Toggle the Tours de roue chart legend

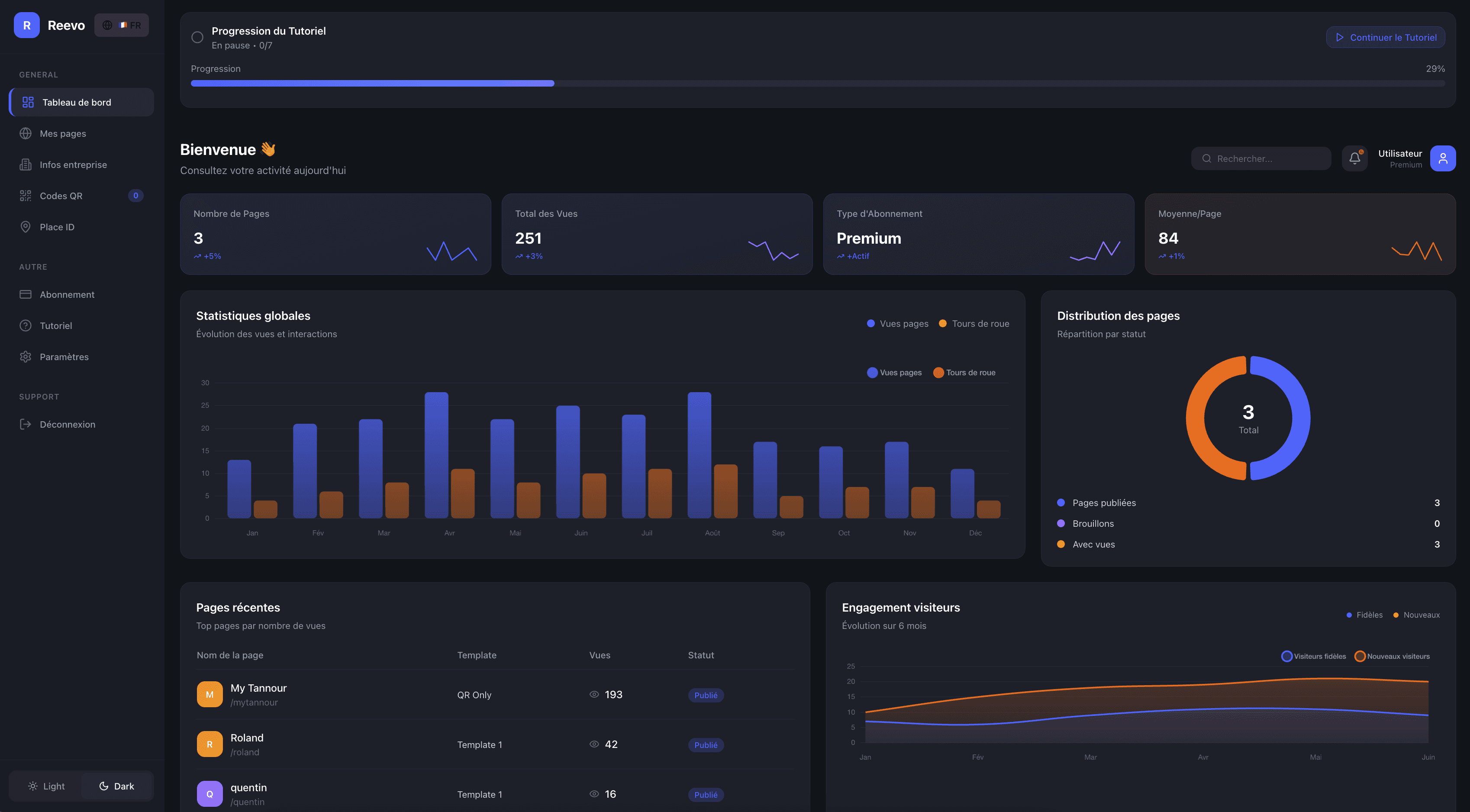[964, 373]
